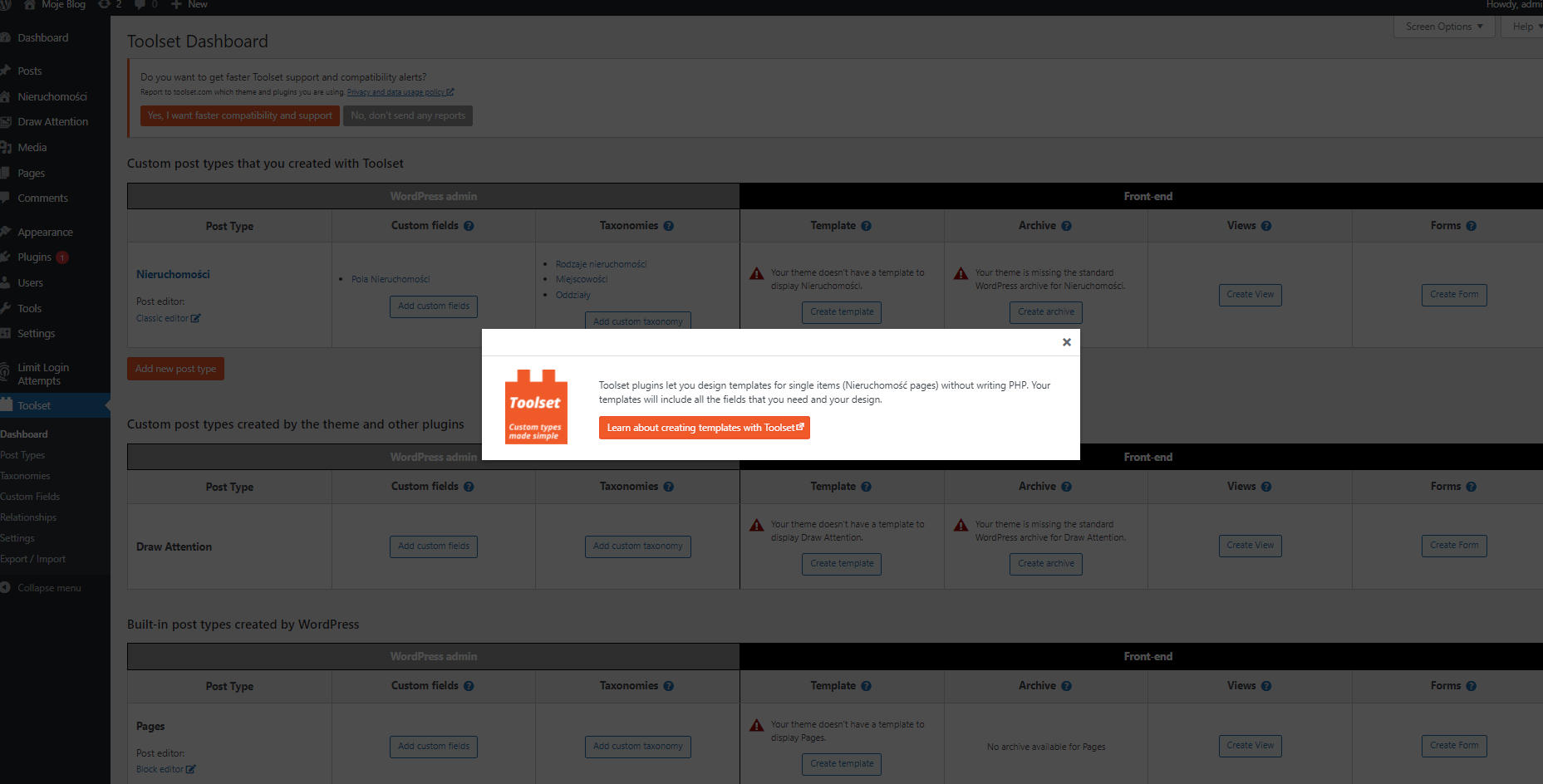
Task: Click the Archive help icon in the Toolset-created table
Action: [1066, 226]
